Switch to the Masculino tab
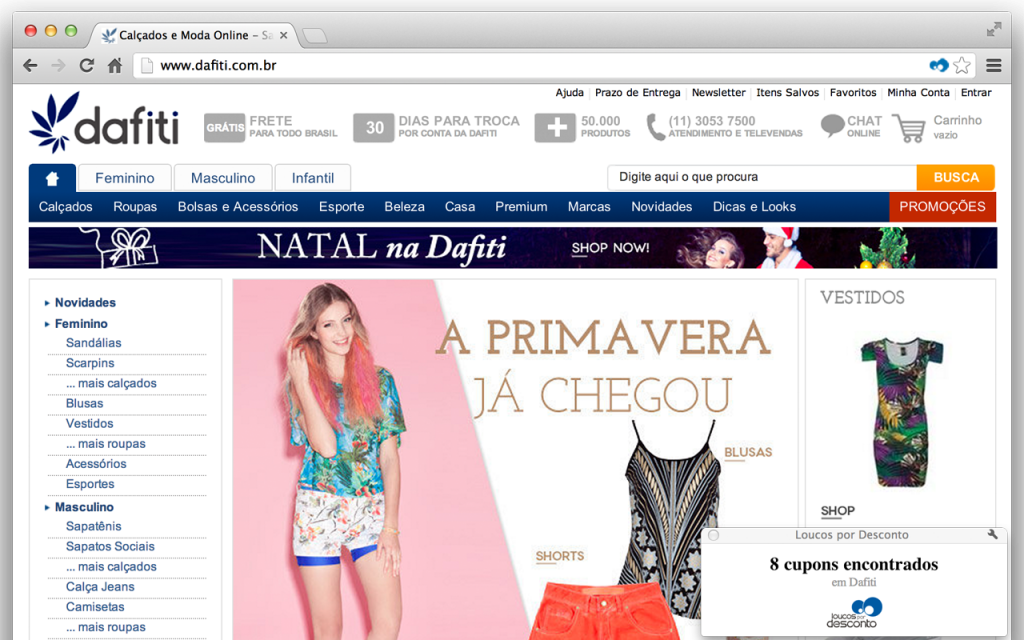This screenshot has width=1024, height=640. pyautogui.click(x=222, y=178)
